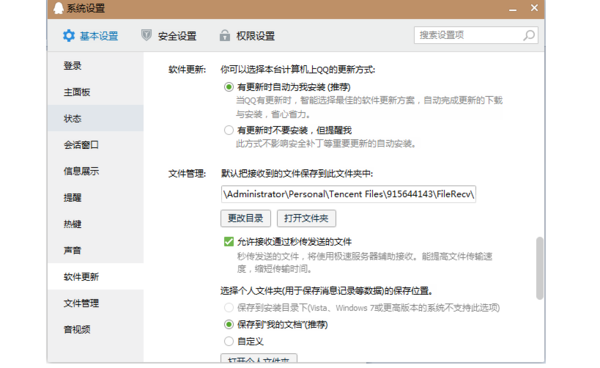Open 状态 in the sidebar
The width and height of the screenshot is (600, 368).
[x=96, y=119]
